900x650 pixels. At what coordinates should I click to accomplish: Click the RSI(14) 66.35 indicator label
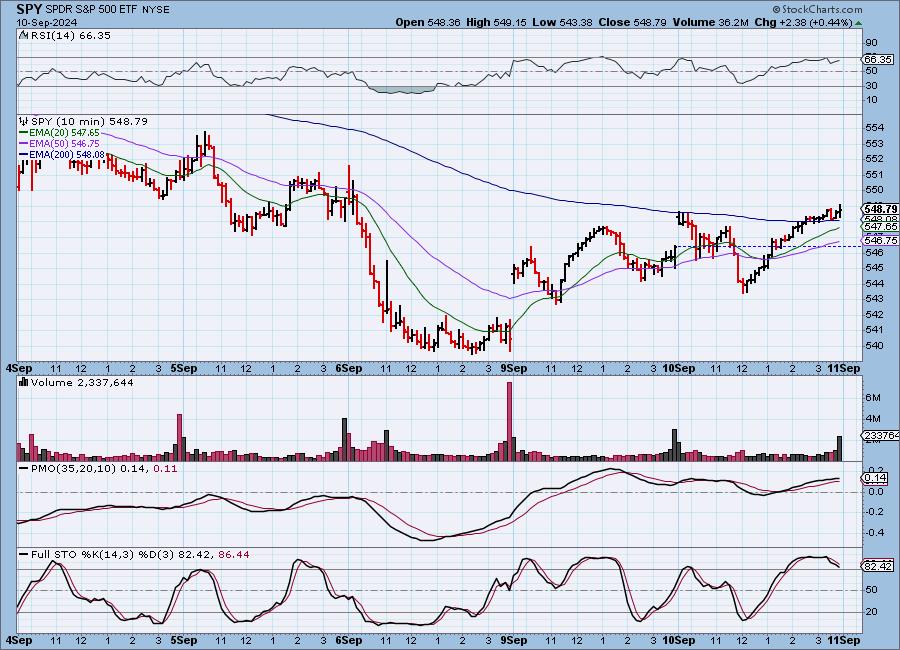click(71, 36)
